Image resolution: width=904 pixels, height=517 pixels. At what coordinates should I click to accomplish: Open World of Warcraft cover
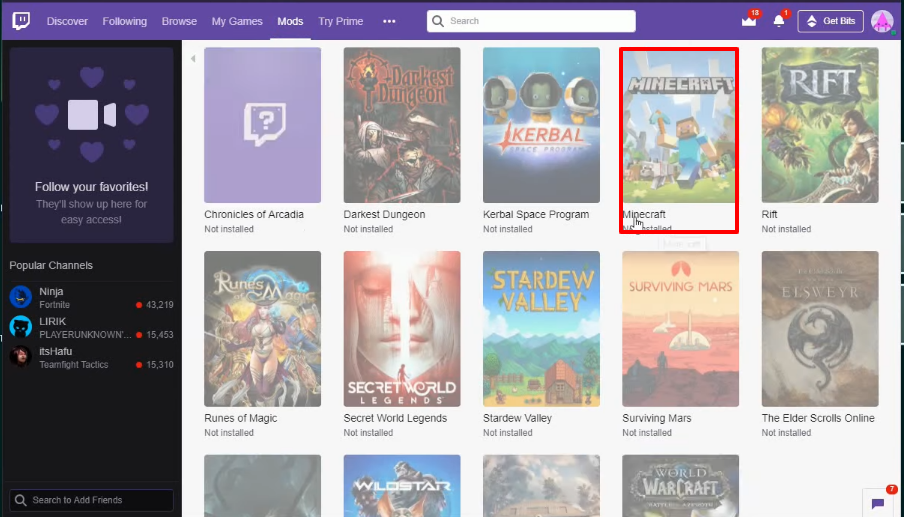click(x=680, y=486)
